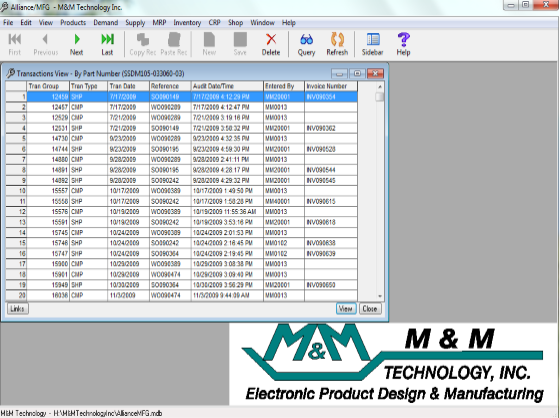The height and width of the screenshot is (418, 560).
Task: Create a New record
Action: coord(209,44)
